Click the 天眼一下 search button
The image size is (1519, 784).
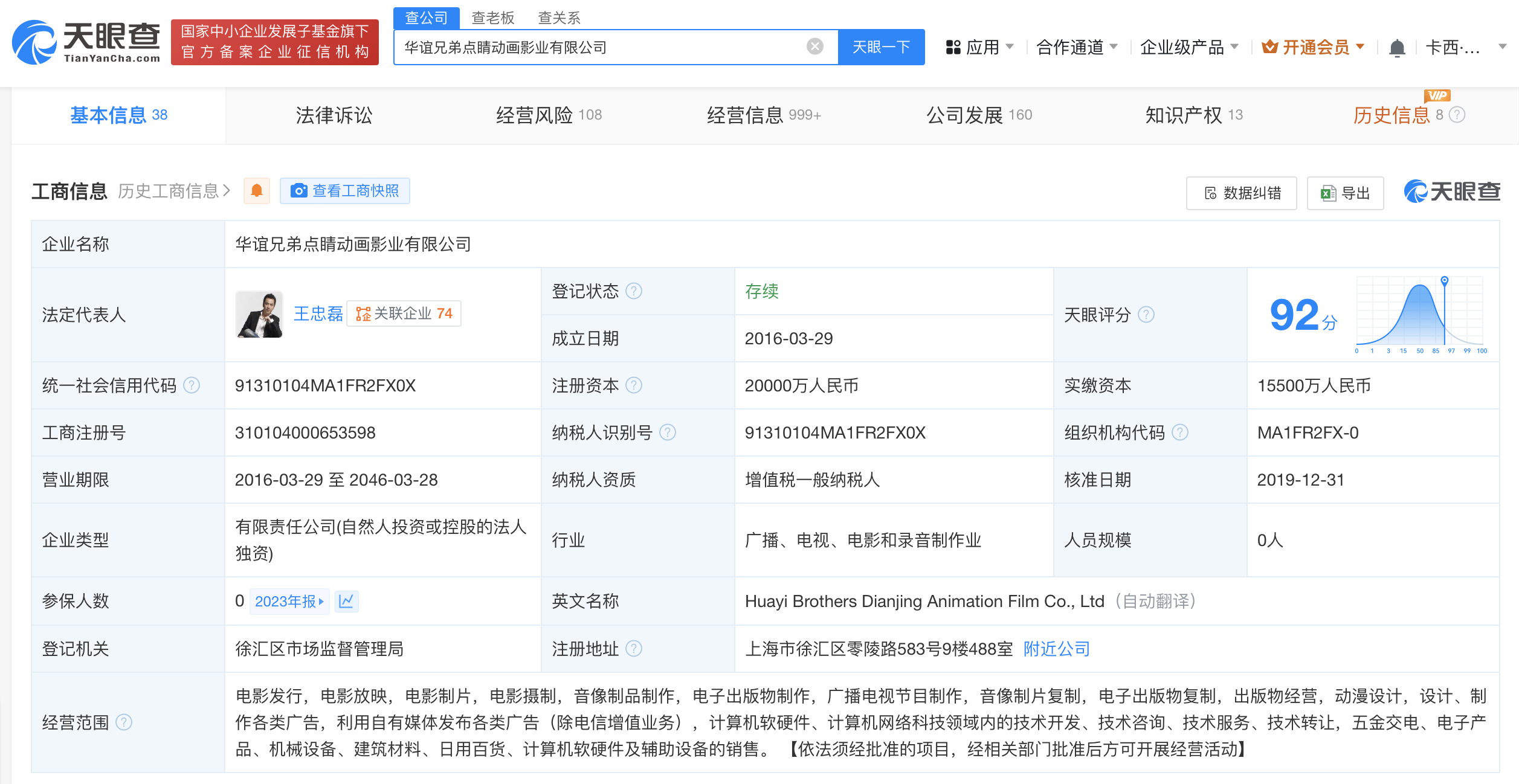tap(880, 47)
